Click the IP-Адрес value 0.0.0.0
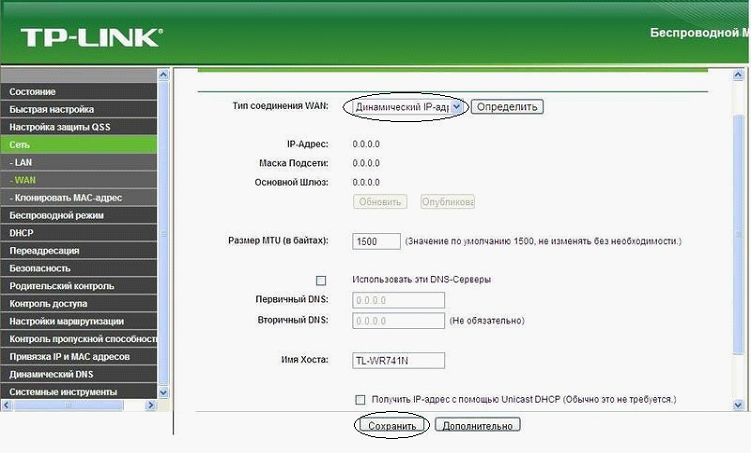The height and width of the screenshot is (472, 751). [366, 144]
